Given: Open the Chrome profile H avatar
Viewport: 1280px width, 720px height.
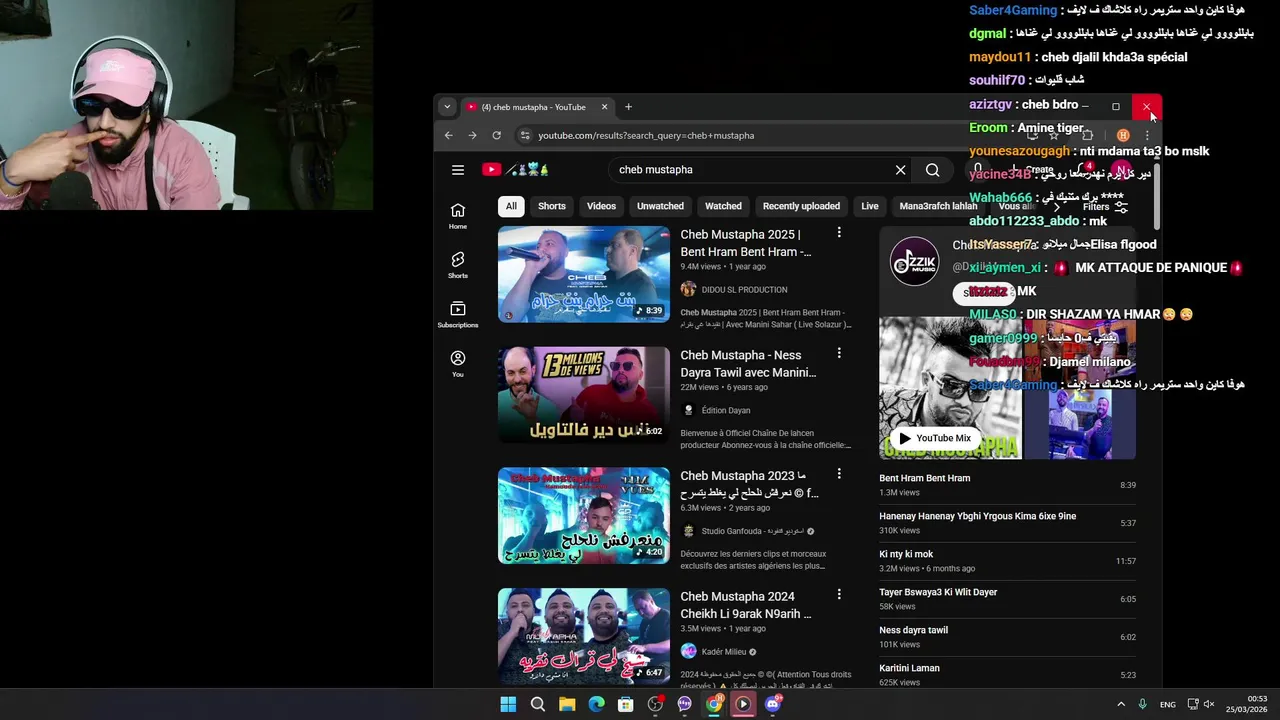Looking at the screenshot, I should pos(1123,135).
